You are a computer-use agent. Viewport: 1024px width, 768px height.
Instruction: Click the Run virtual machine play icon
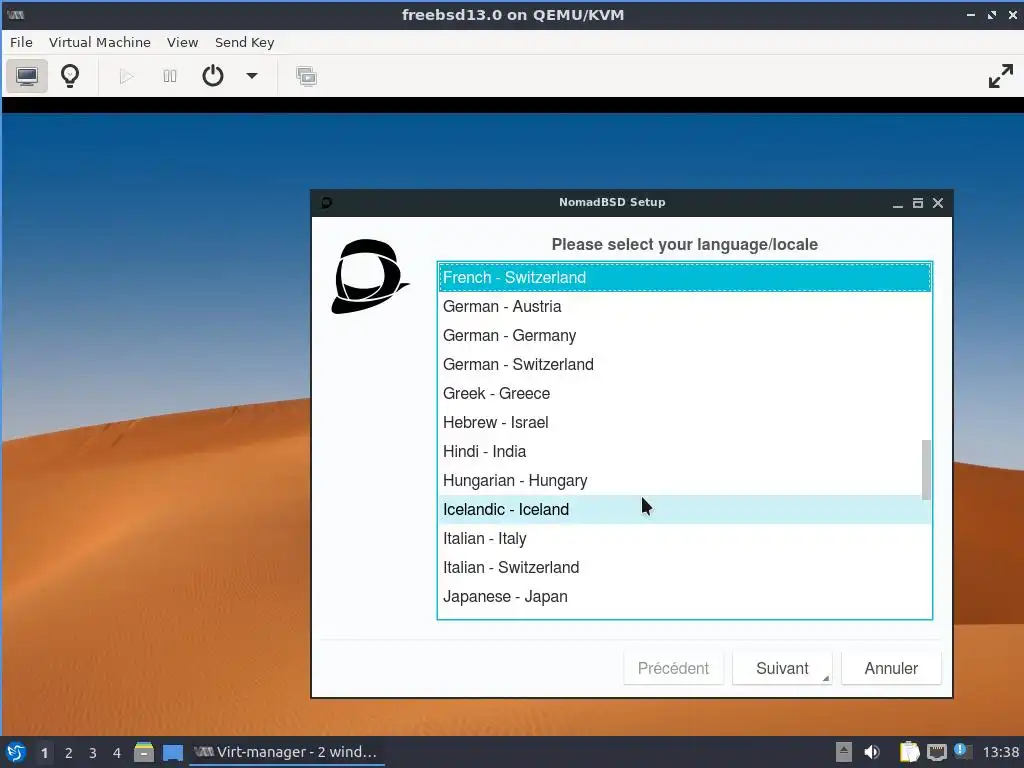pos(127,76)
